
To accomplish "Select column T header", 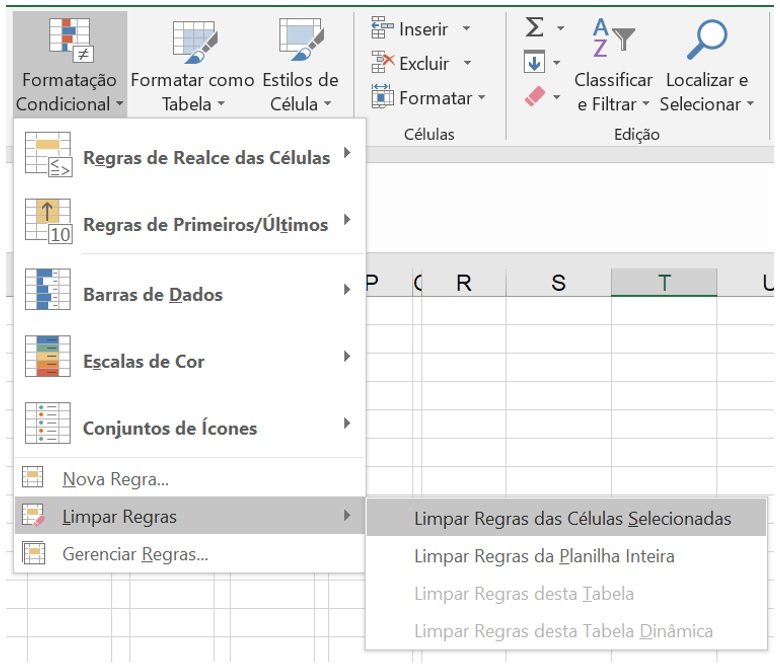I will 664,283.
